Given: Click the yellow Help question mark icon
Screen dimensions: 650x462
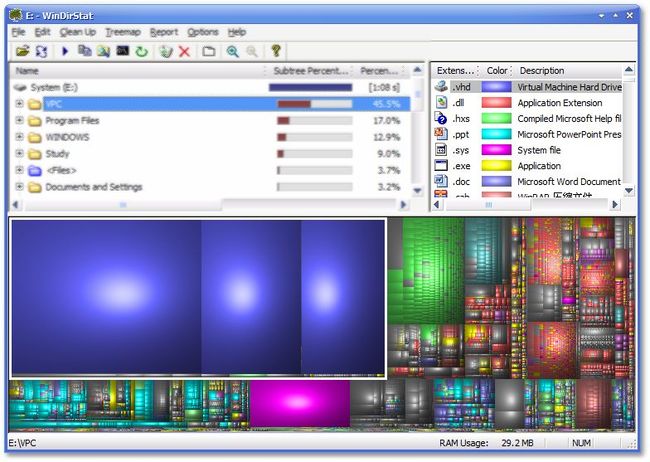Looking at the screenshot, I should pos(276,51).
